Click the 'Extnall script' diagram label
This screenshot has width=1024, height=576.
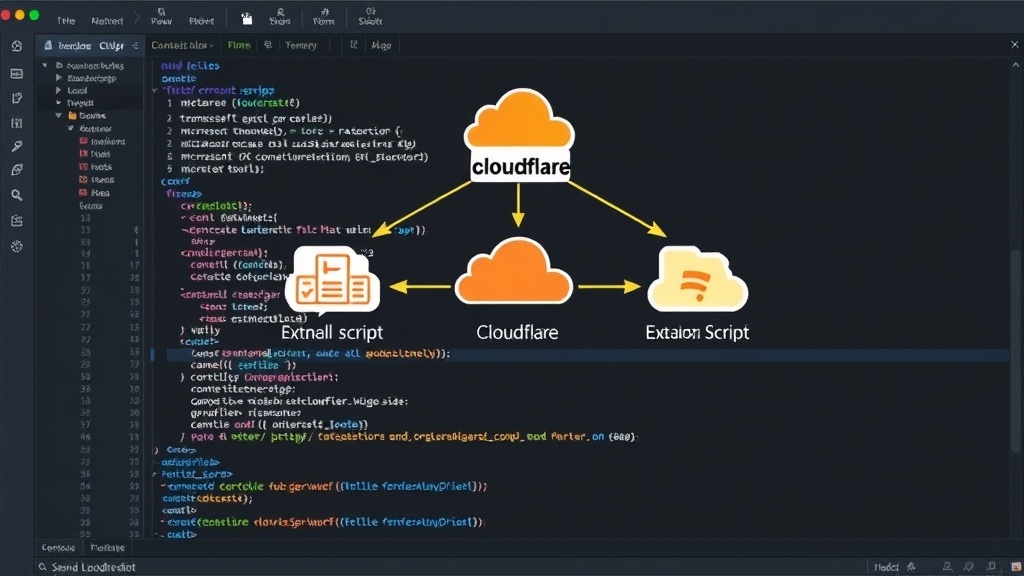coord(332,332)
